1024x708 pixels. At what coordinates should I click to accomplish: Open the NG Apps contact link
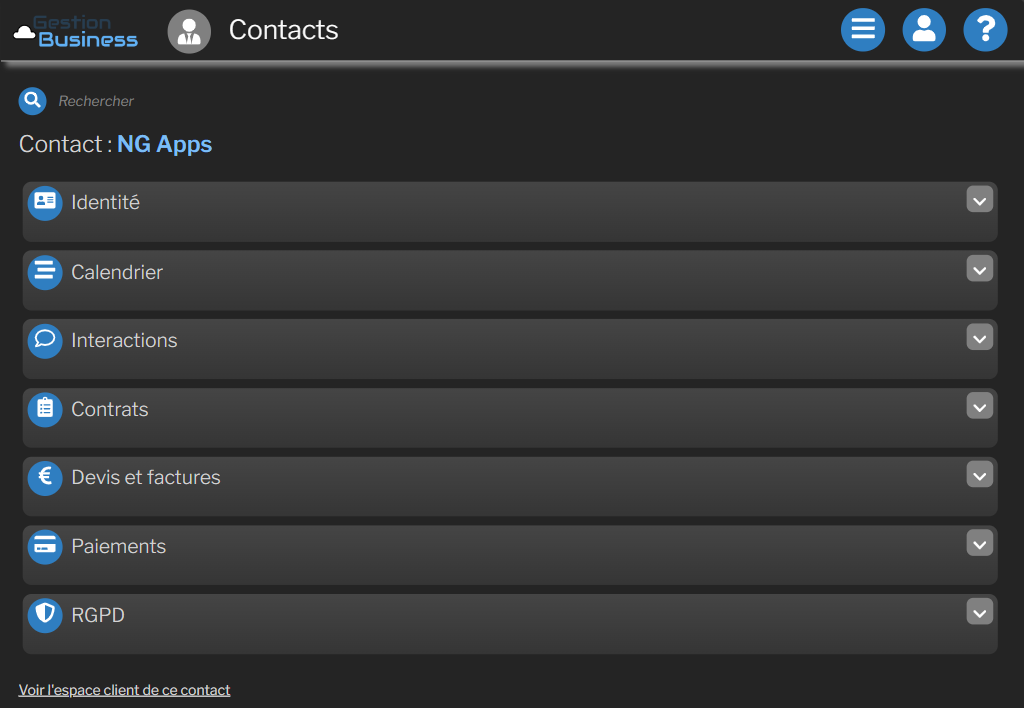164,144
